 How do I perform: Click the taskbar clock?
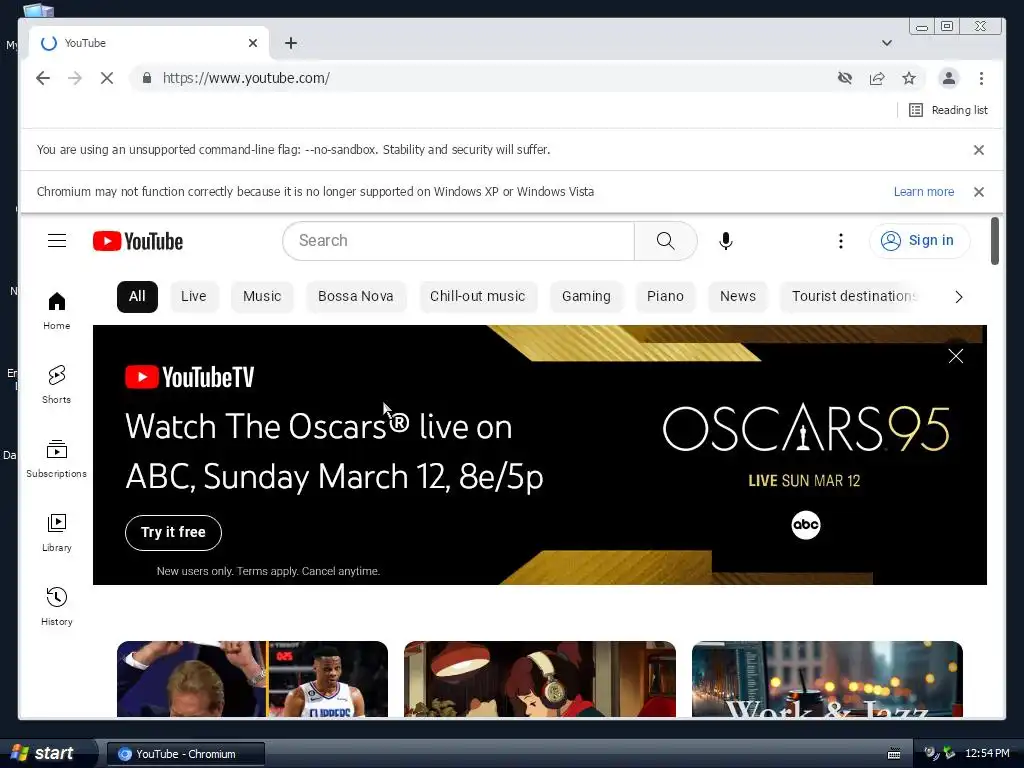(x=987, y=754)
